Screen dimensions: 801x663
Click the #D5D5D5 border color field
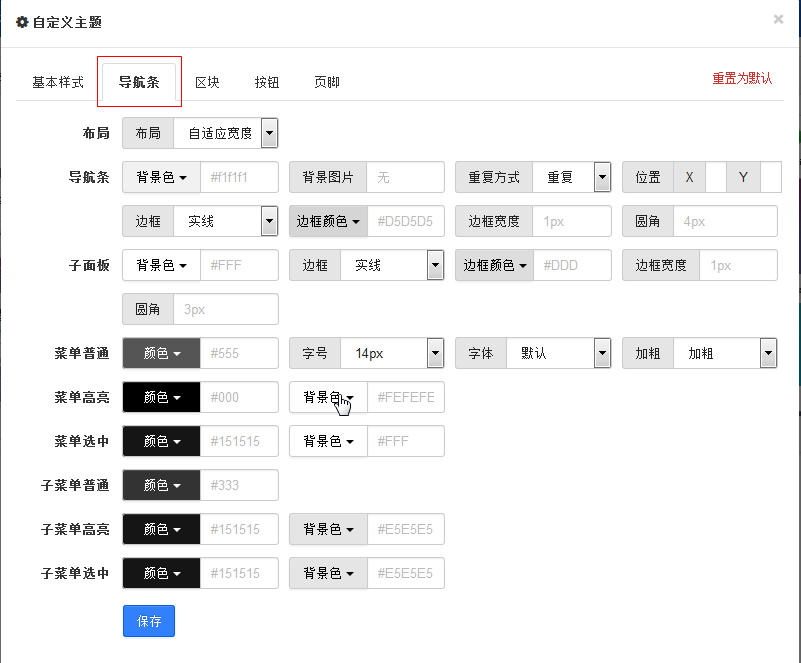click(x=406, y=221)
